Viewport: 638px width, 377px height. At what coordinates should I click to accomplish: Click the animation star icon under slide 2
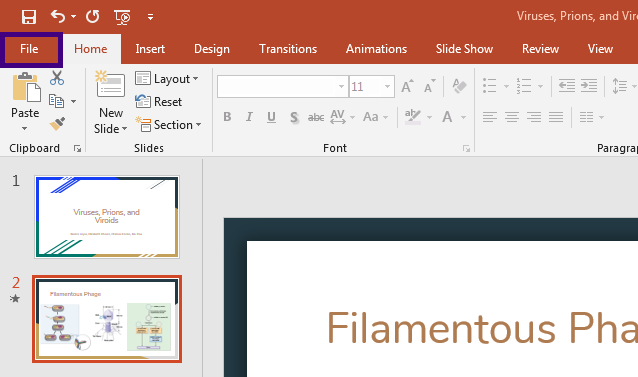[15, 299]
